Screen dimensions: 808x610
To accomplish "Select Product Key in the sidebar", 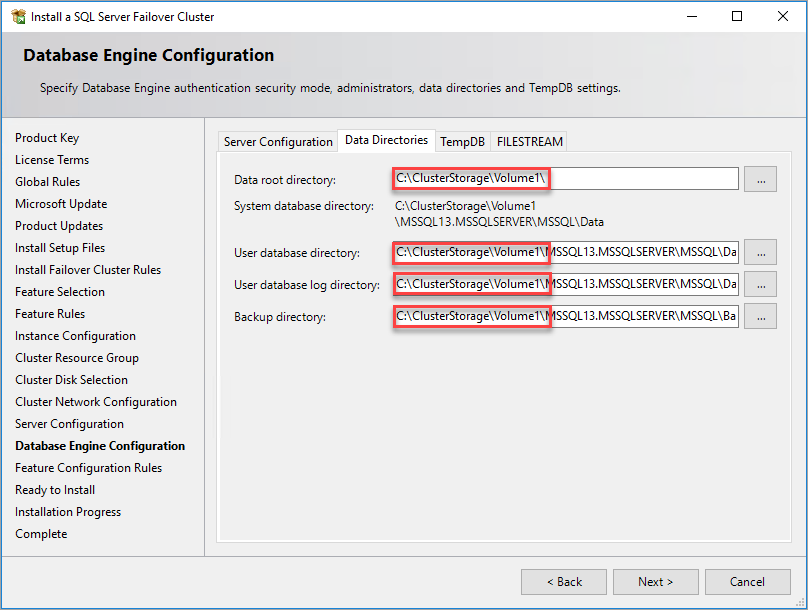I will tap(46, 137).
